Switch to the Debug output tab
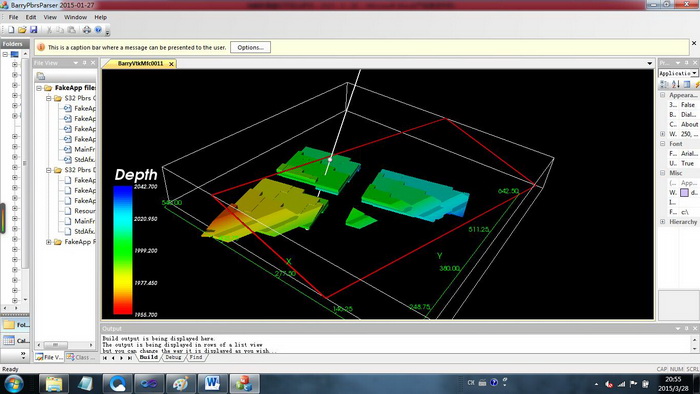Image resolution: width=700 pixels, height=394 pixels. tap(173, 357)
